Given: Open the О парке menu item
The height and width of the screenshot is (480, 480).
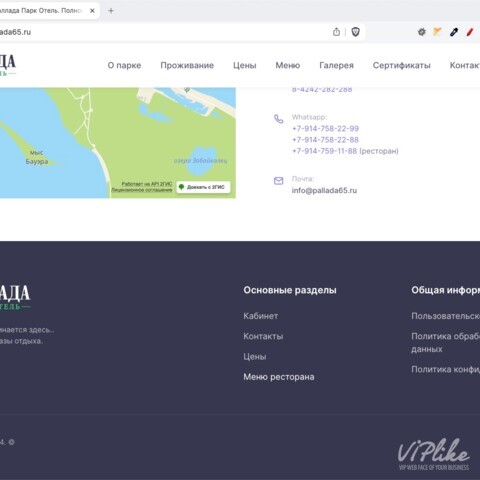Looking at the screenshot, I should click(124, 65).
